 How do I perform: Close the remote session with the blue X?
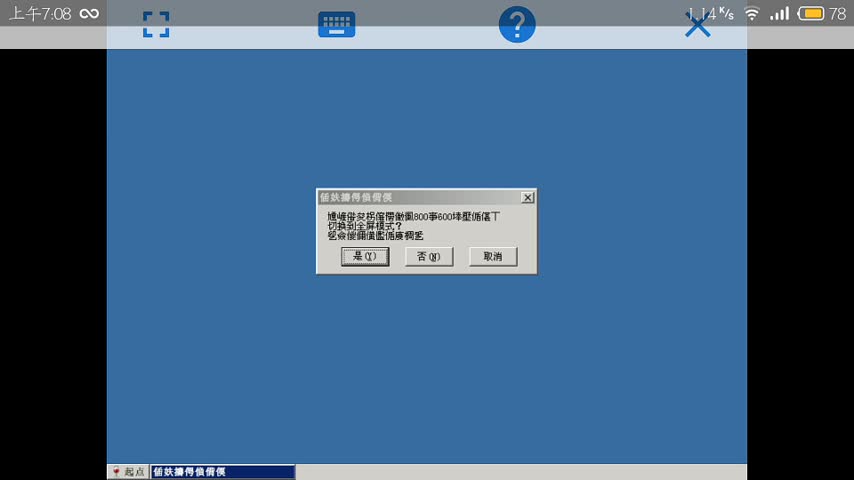[x=697, y=25]
